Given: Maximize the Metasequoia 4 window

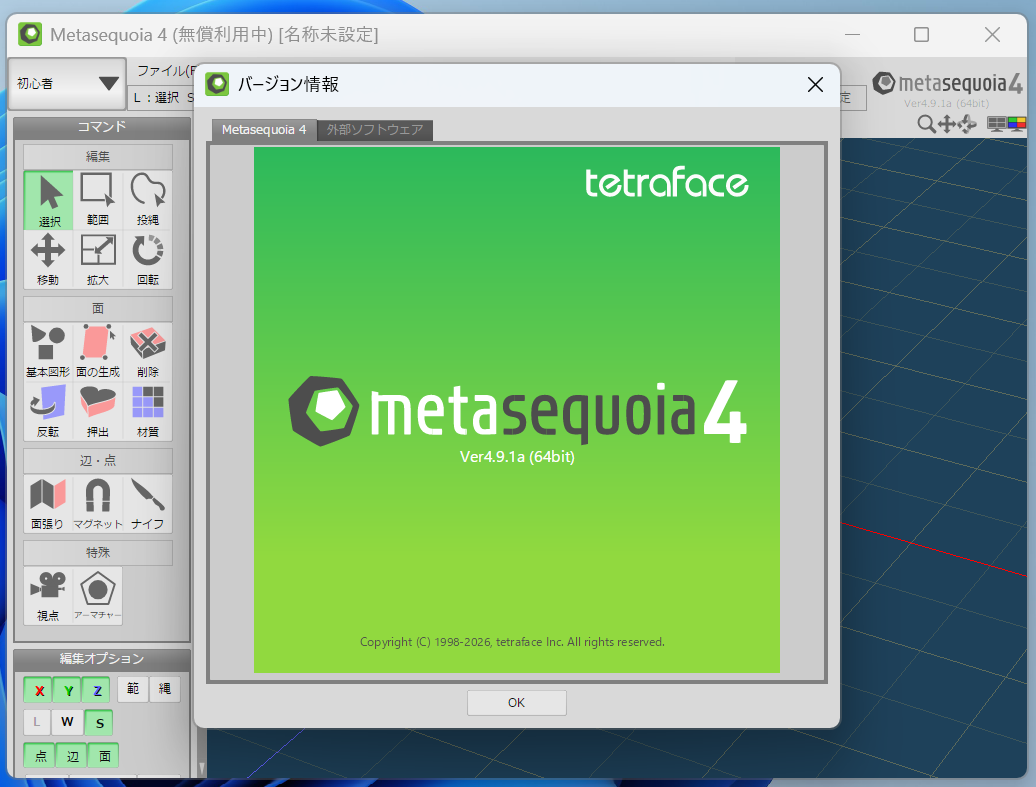Looking at the screenshot, I should point(921,34).
